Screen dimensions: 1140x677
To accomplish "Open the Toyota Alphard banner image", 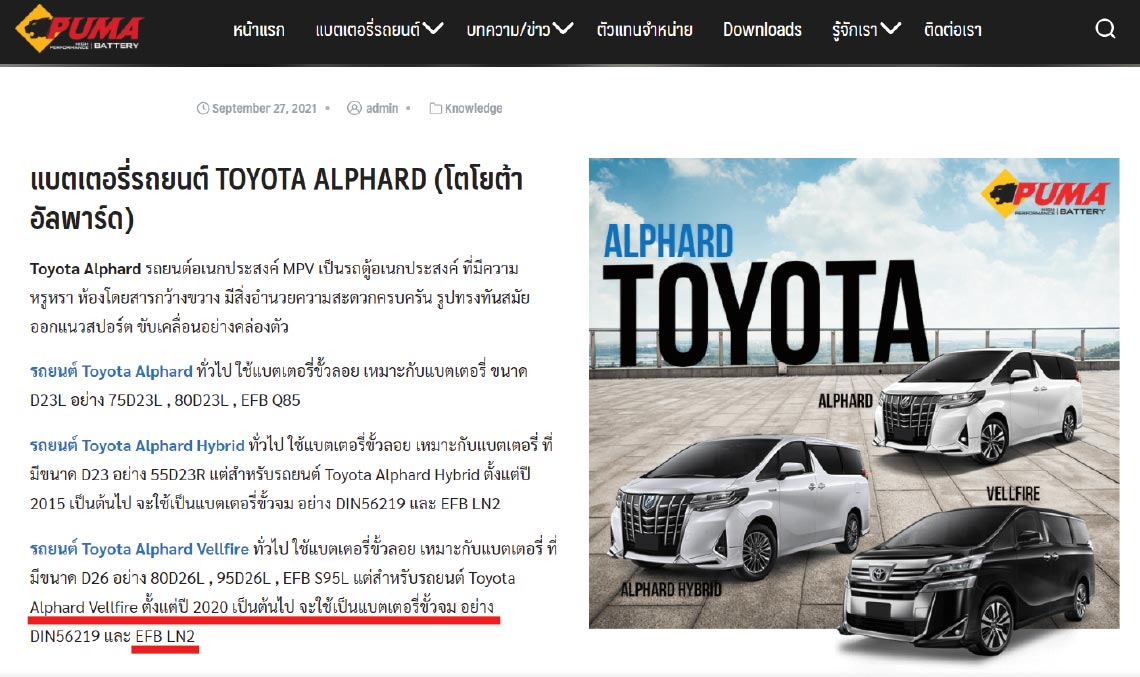I will pos(854,393).
